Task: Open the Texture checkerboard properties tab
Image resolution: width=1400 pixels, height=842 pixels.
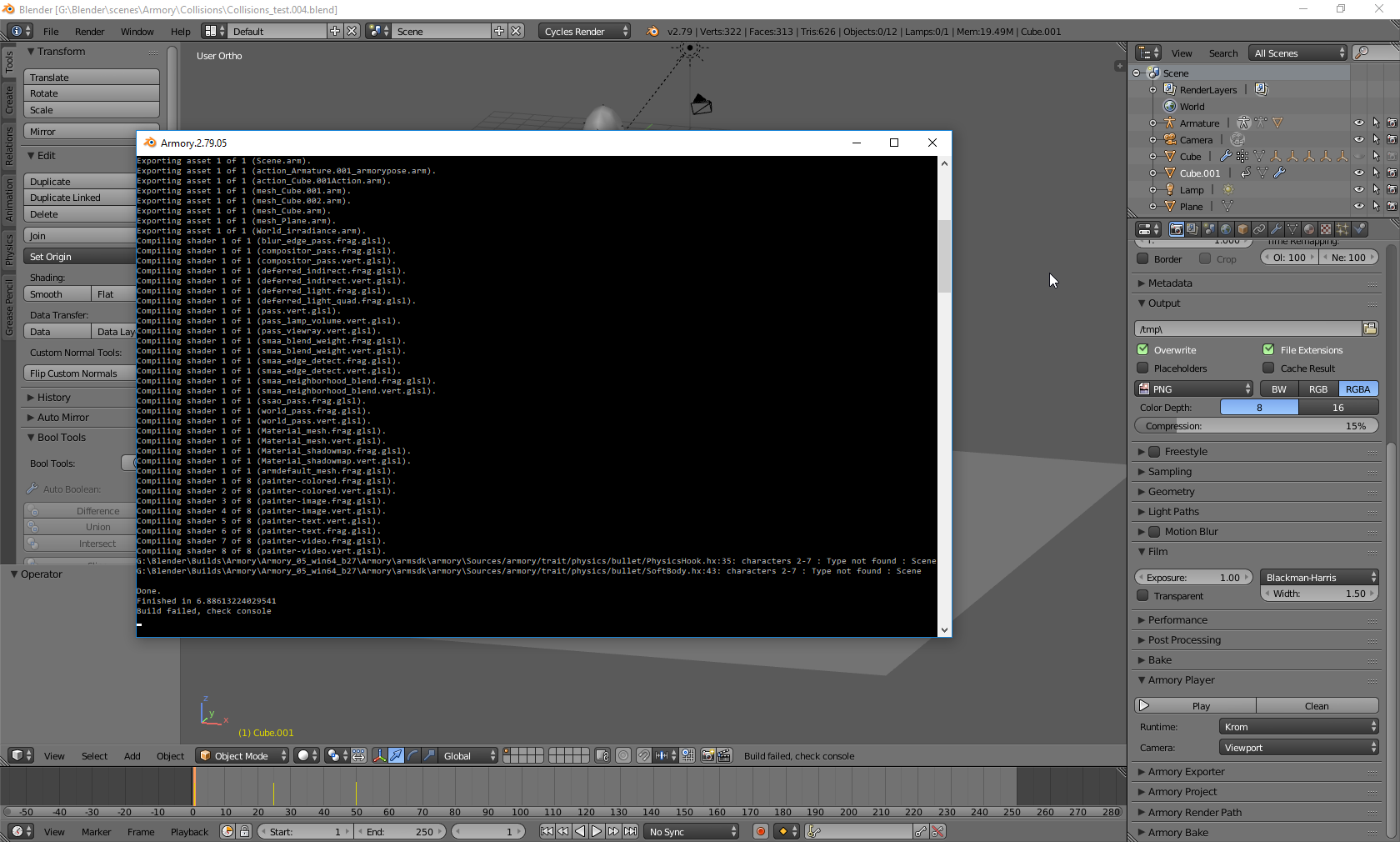Action: (1326, 229)
